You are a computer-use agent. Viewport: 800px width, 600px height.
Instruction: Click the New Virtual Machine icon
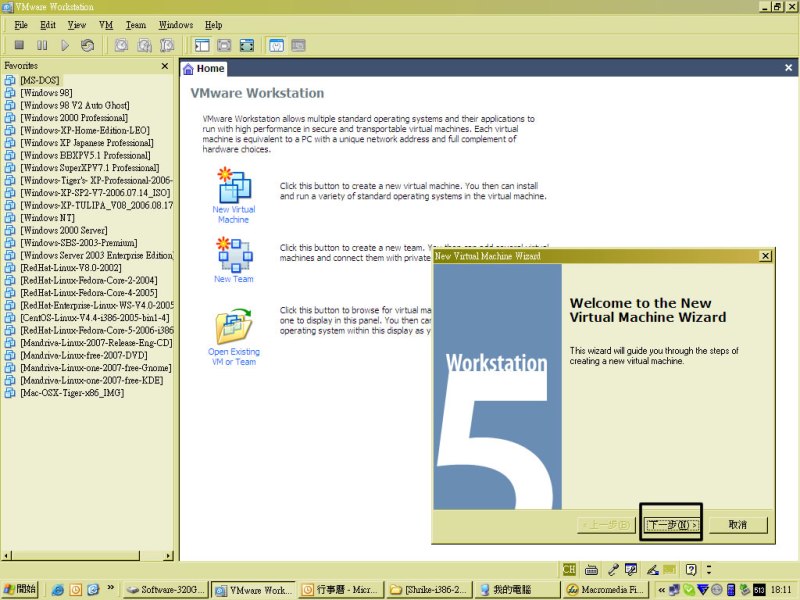[x=234, y=186]
